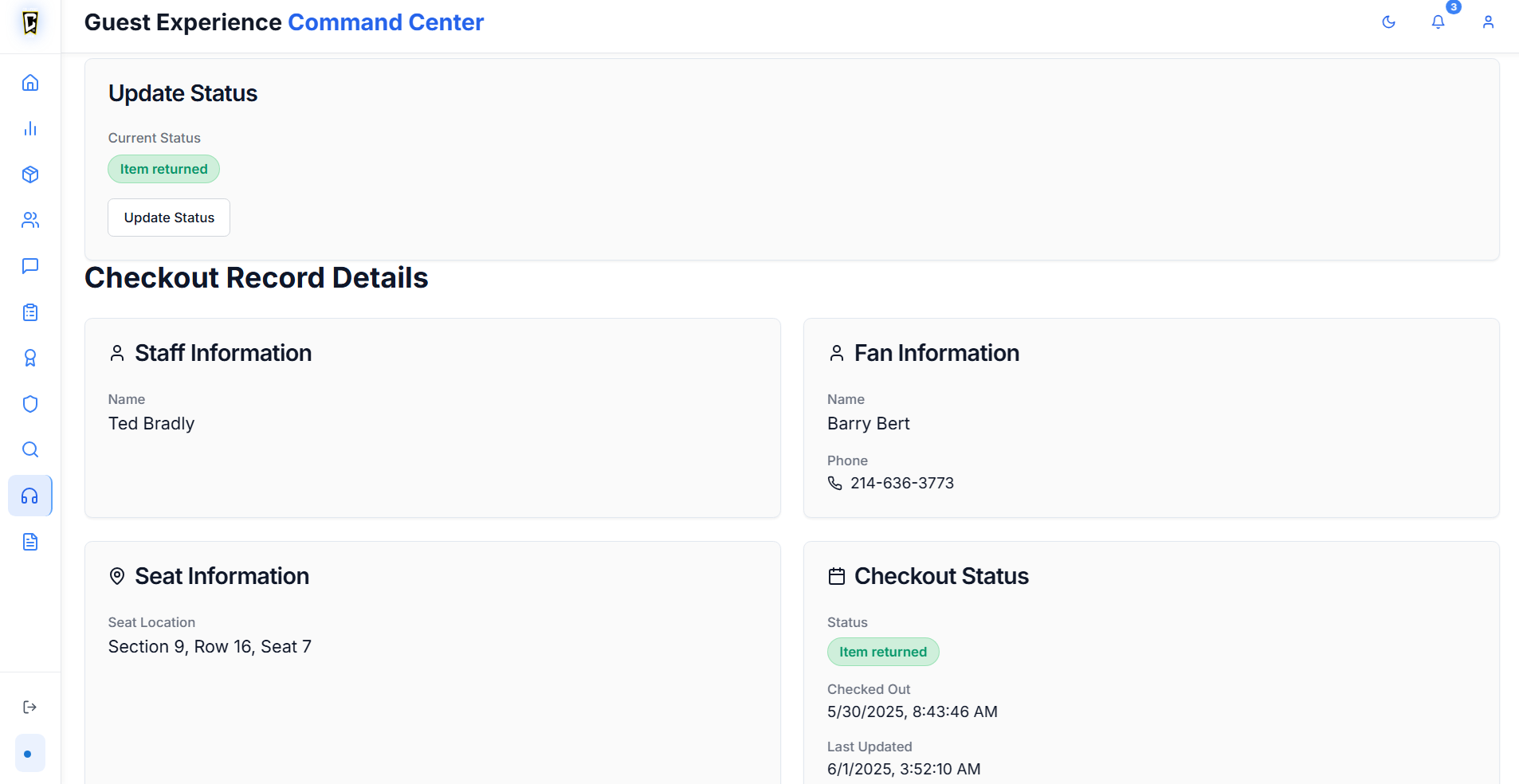Open the chat message sidebar icon
This screenshot has width=1519, height=784.
coord(30,266)
